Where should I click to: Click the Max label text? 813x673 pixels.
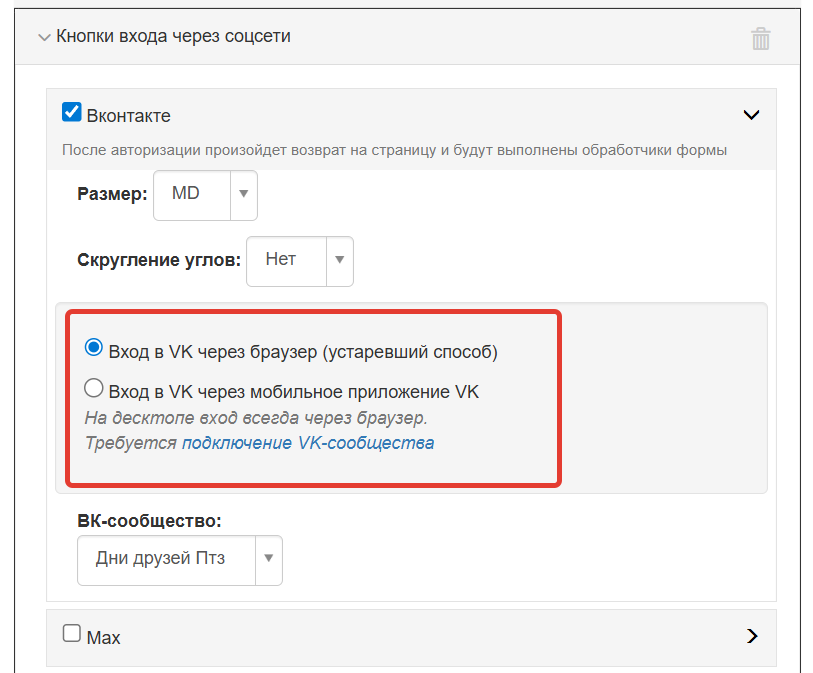pos(104,638)
